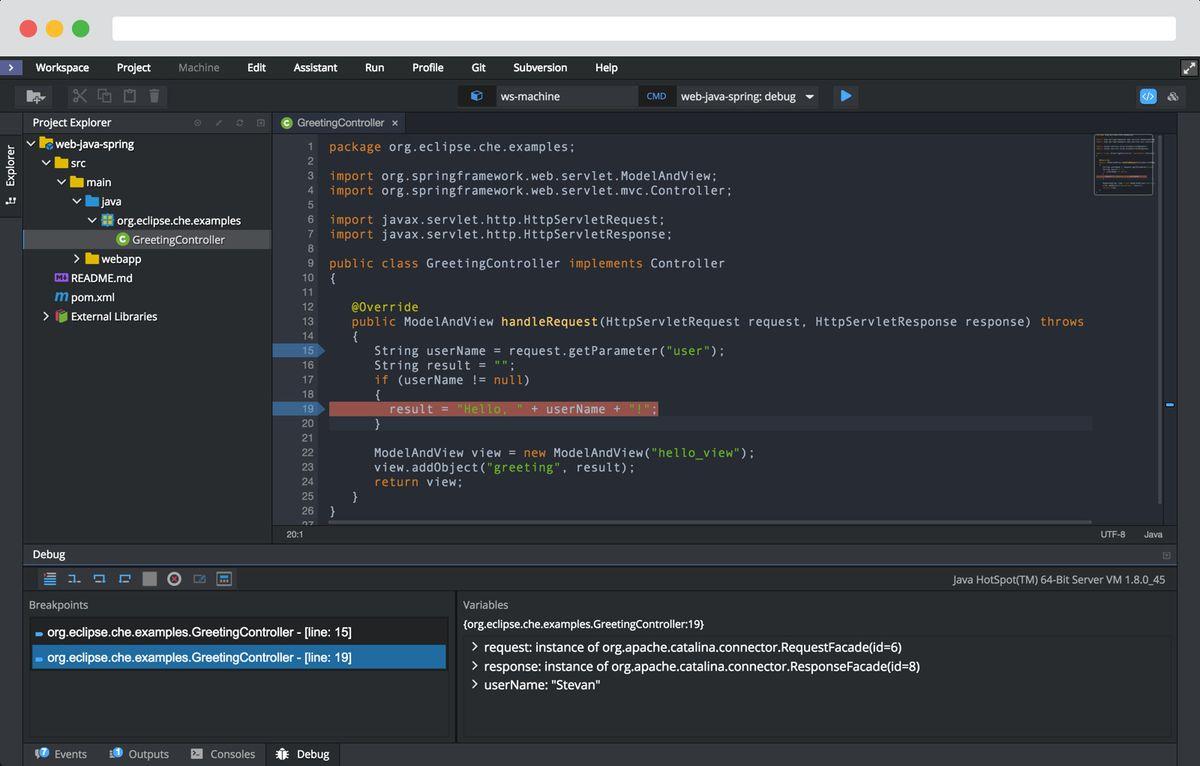
Task: Click the first small Project Explorer header icon
Action: coord(197,123)
